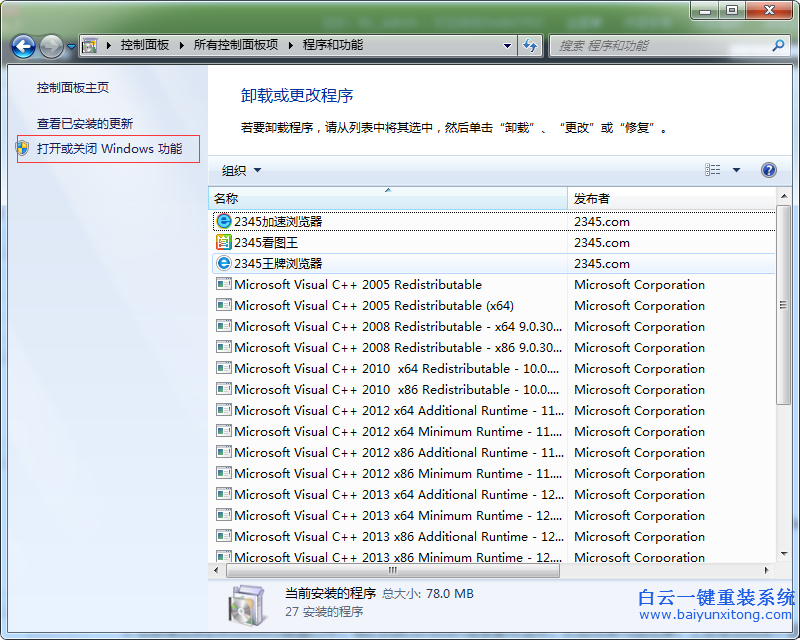Image resolution: width=800 pixels, height=640 pixels.
Task: Click the Microsoft Visual C++ 2005 Redistributable icon
Action: click(x=223, y=284)
